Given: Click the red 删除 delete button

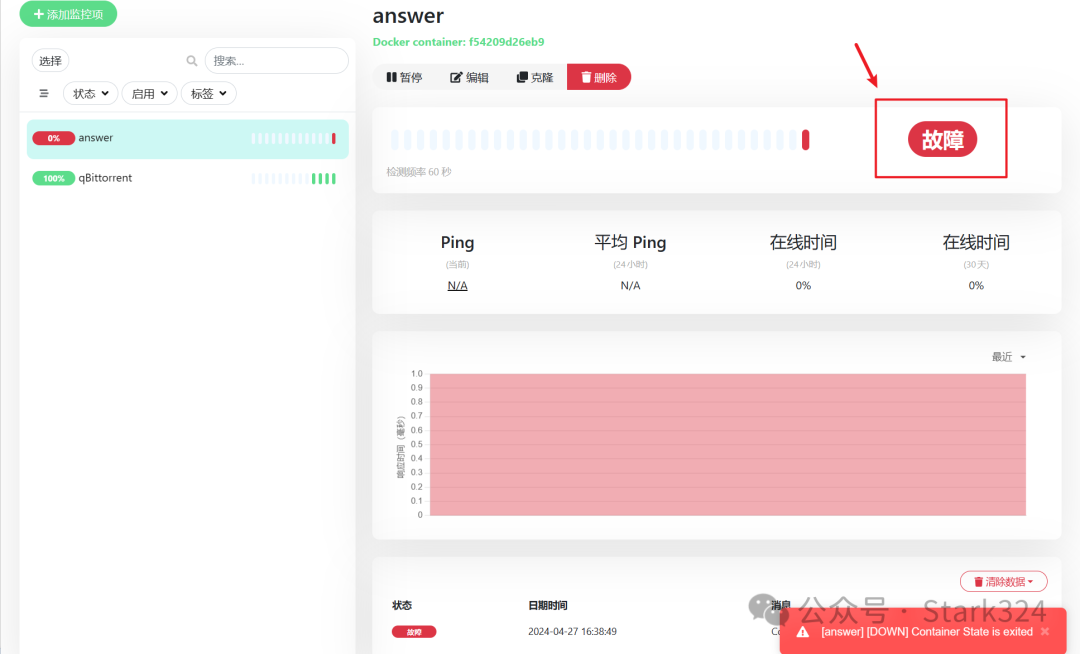Looking at the screenshot, I should [x=599, y=77].
